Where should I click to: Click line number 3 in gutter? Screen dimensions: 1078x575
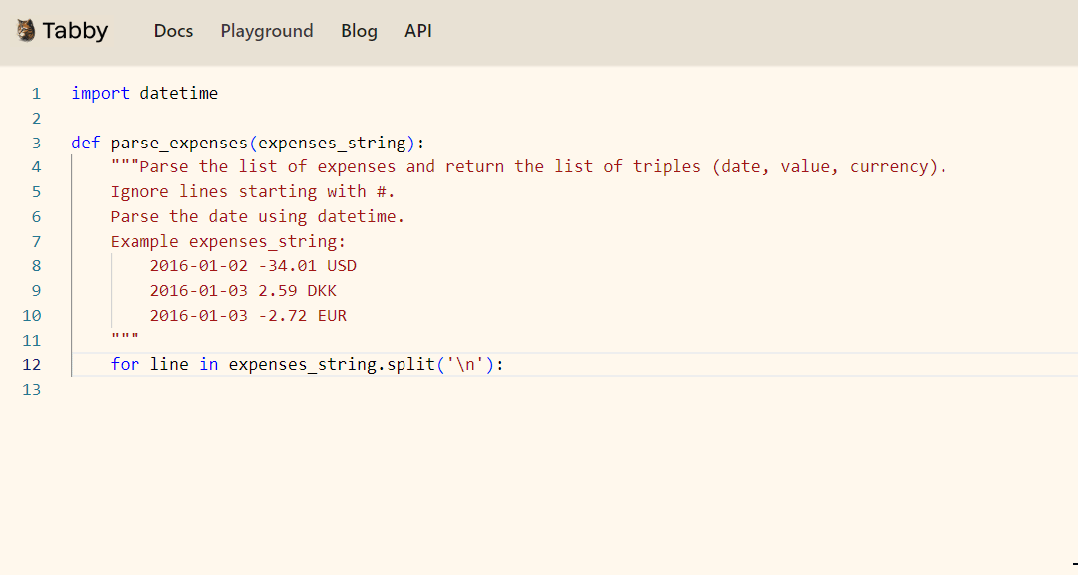(36, 143)
